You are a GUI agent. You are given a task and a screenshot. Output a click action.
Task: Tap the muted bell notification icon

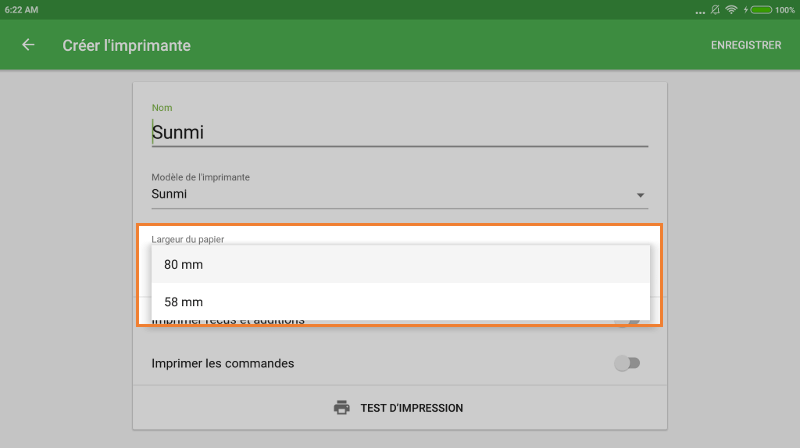715,9
